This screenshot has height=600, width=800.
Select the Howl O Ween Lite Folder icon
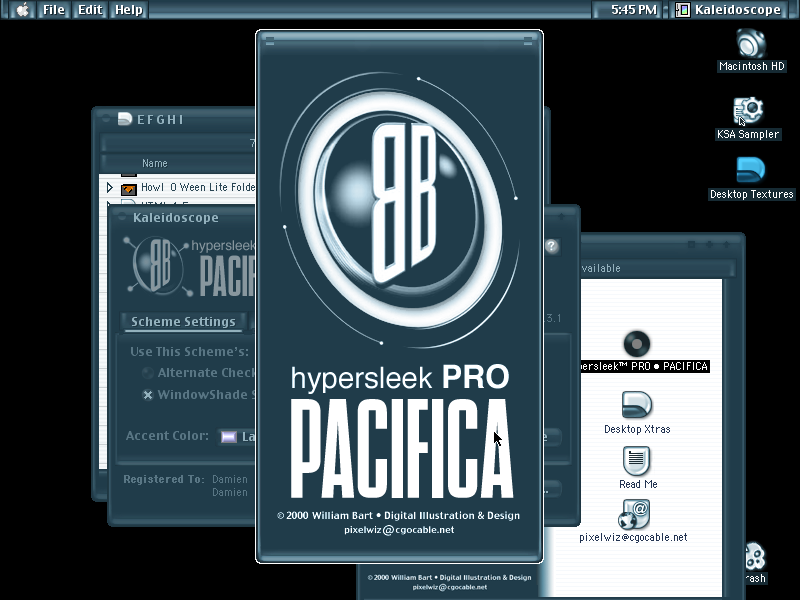point(129,189)
